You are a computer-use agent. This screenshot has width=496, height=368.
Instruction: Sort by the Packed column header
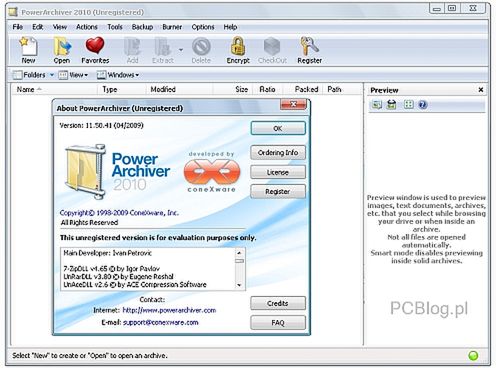coord(303,89)
